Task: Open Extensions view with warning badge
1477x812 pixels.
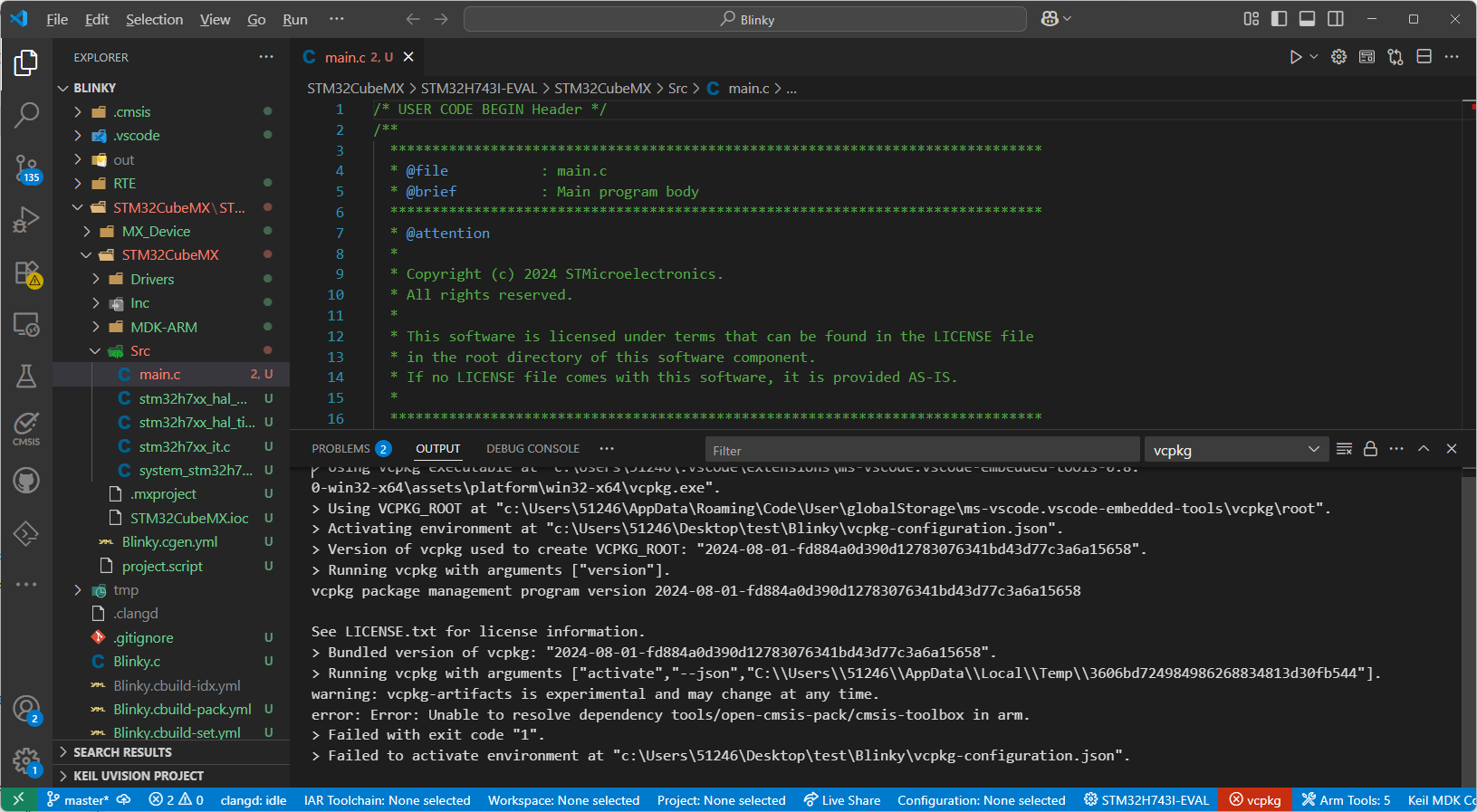Action: click(x=26, y=272)
